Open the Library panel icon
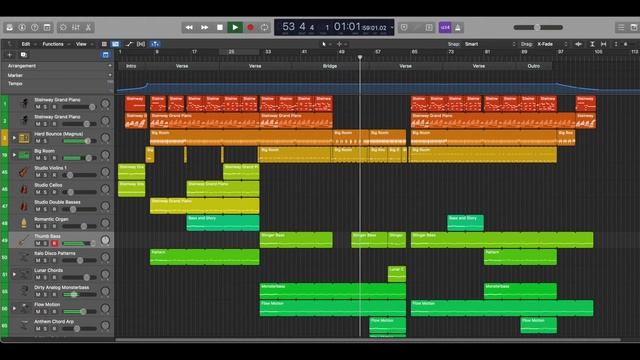Screen dimensions: 640x360 9,27
